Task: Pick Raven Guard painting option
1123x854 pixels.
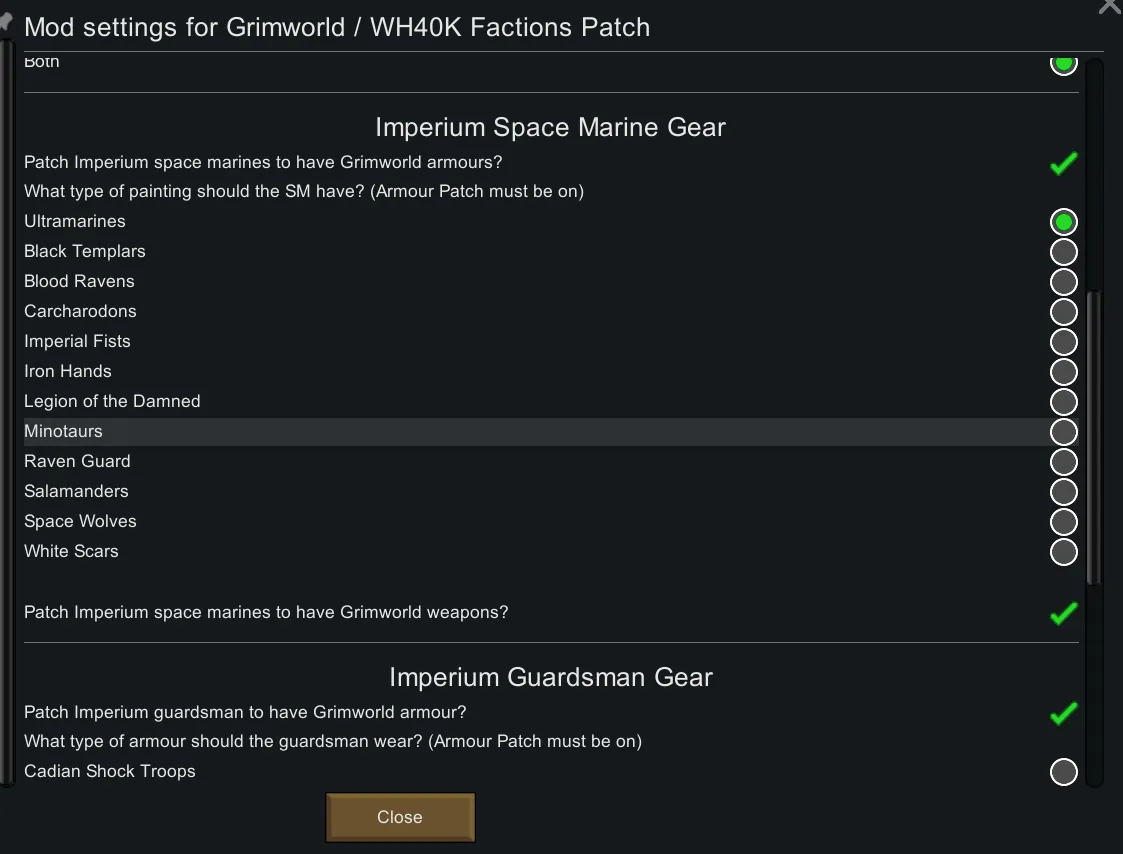Action: [1063, 462]
